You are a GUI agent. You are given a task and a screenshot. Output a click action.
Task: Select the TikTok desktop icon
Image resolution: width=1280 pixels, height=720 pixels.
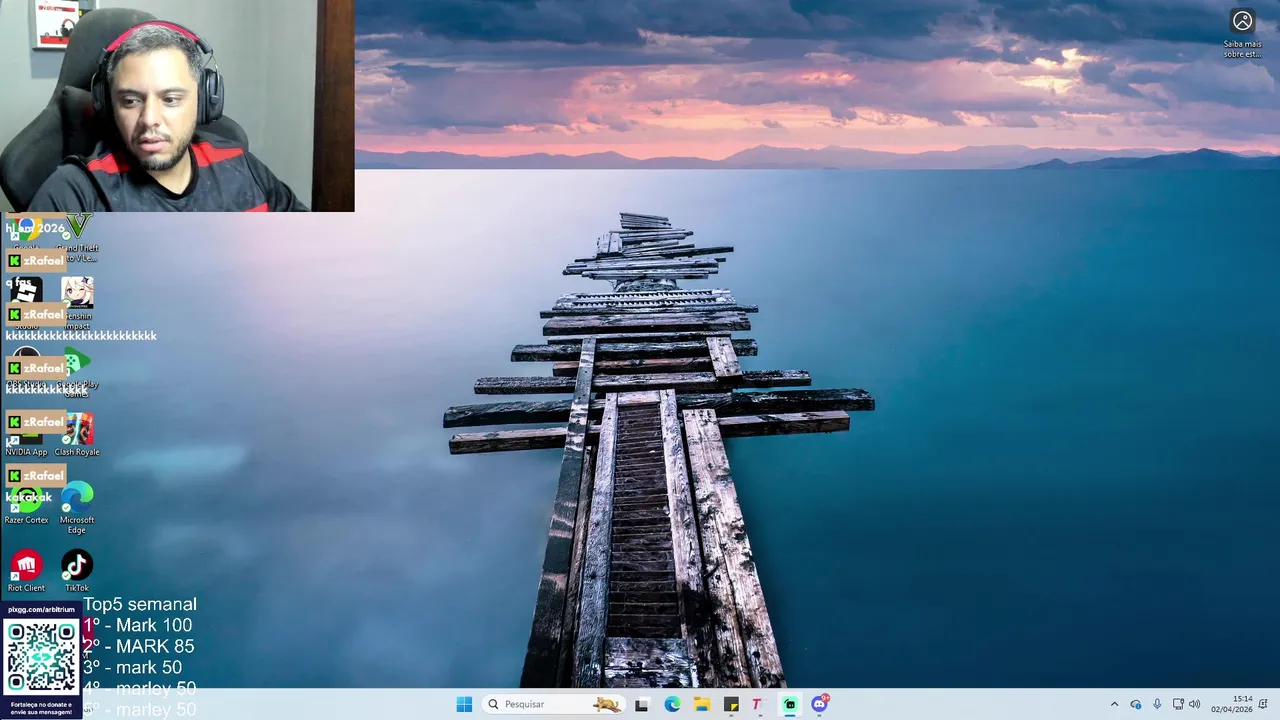pos(77,571)
